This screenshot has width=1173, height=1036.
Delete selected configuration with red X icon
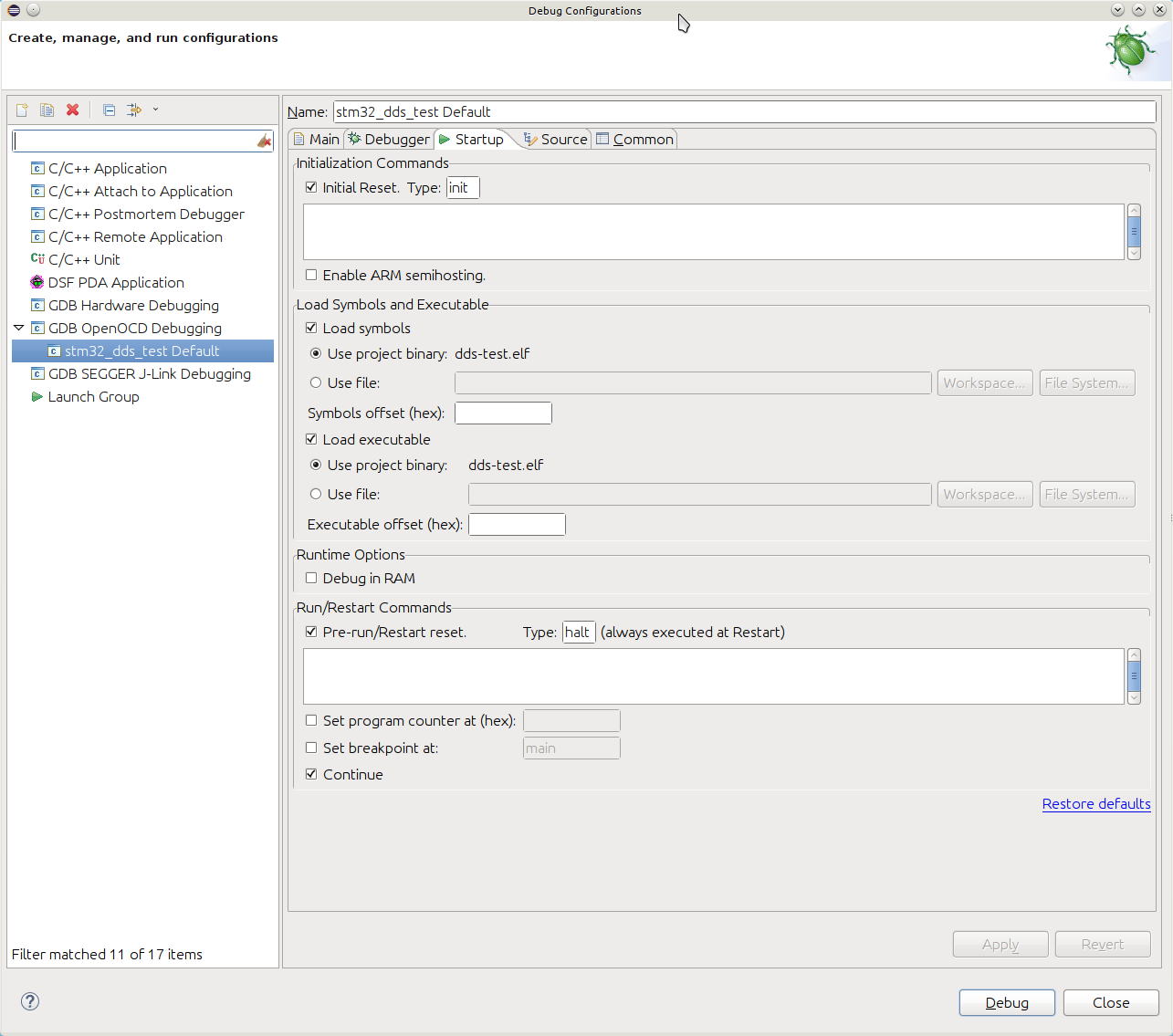point(72,110)
